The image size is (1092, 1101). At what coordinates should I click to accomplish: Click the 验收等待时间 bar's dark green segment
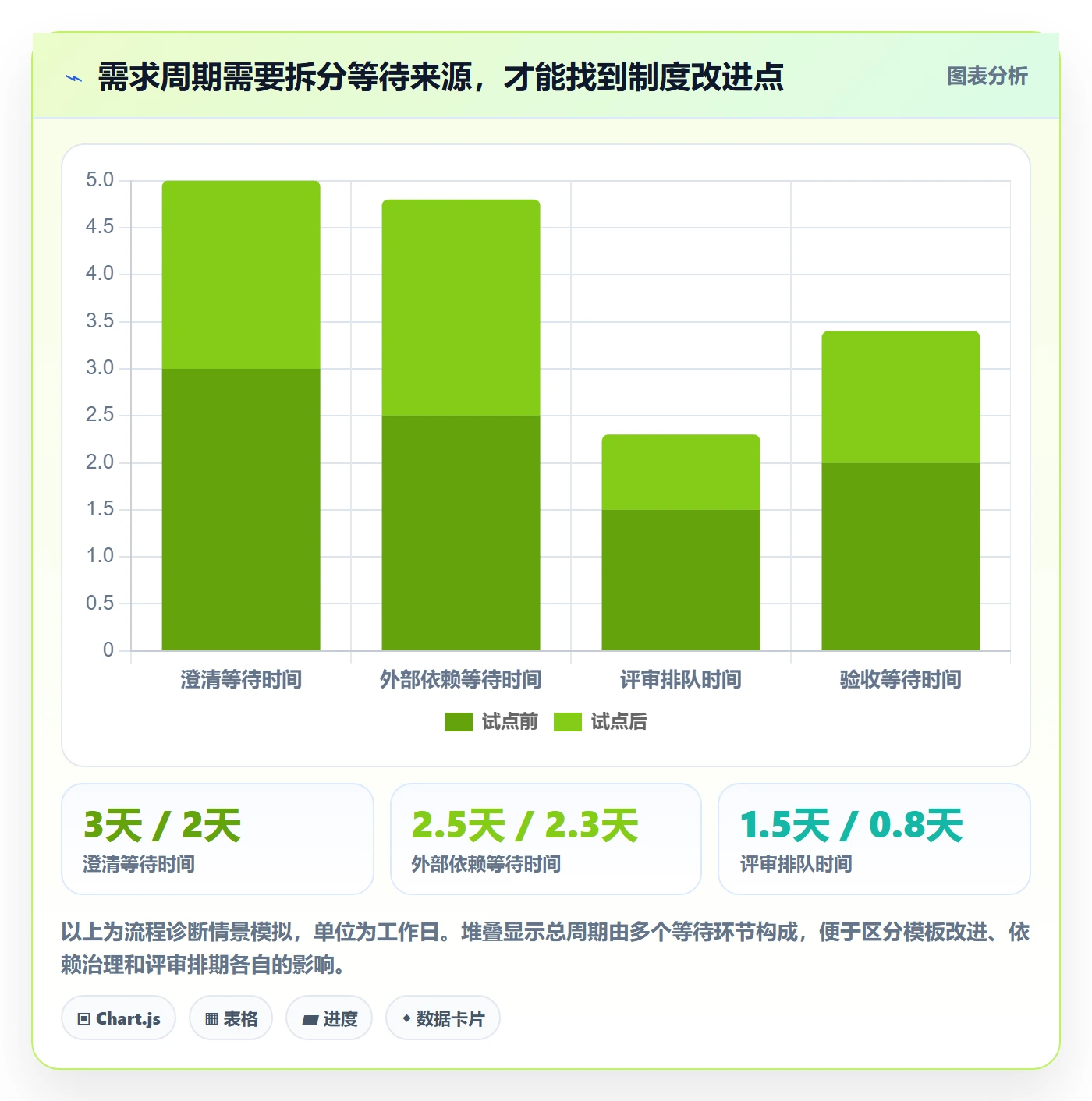901,557
